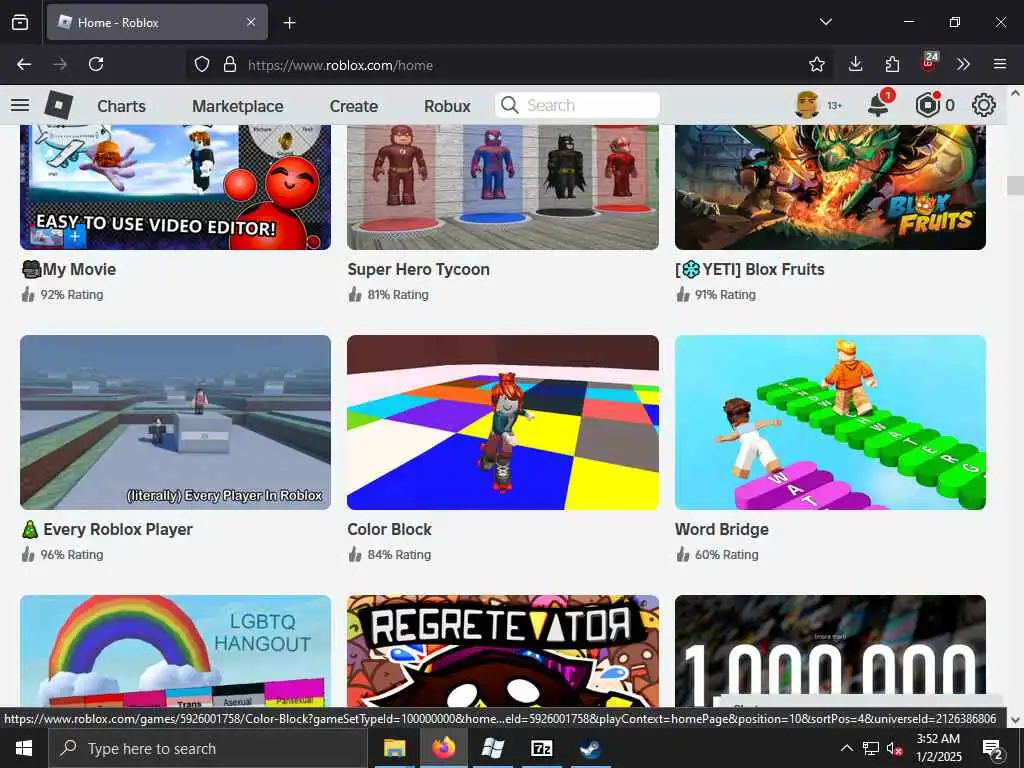Open the Color Block game thumbnail
1024x768 pixels.
503,423
